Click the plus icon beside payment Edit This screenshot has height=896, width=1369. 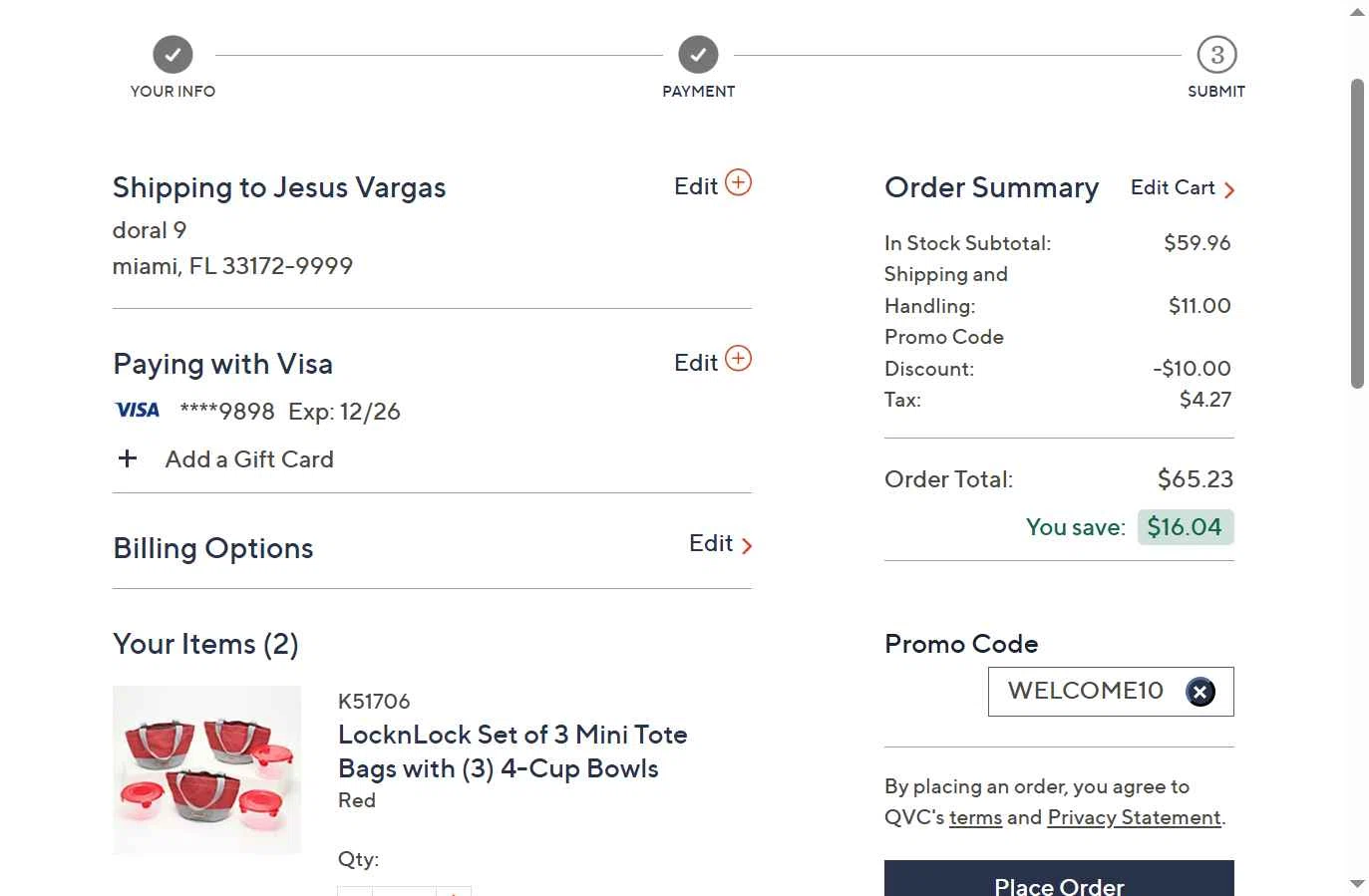pos(738,359)
